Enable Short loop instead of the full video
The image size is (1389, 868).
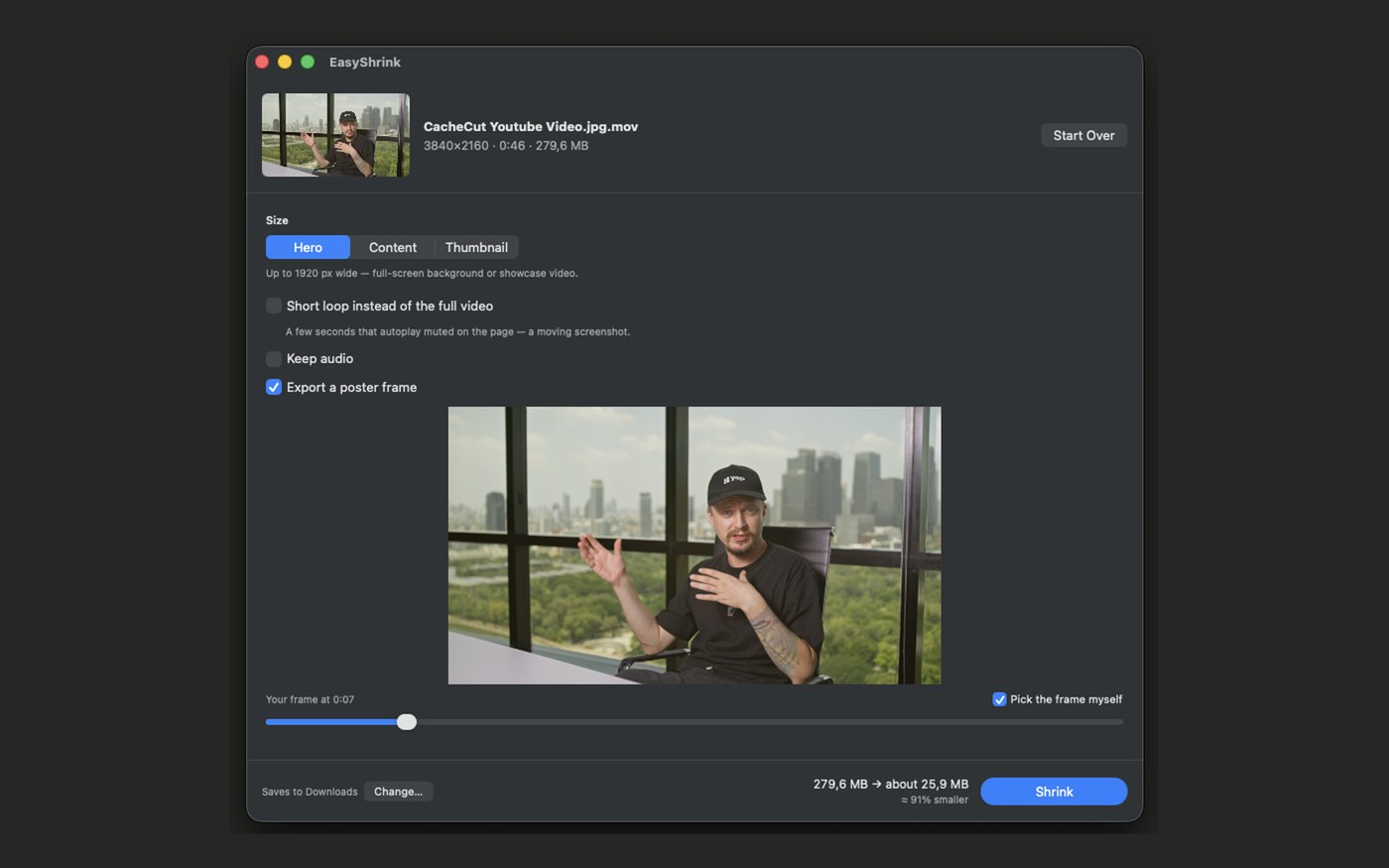point(274,306)
